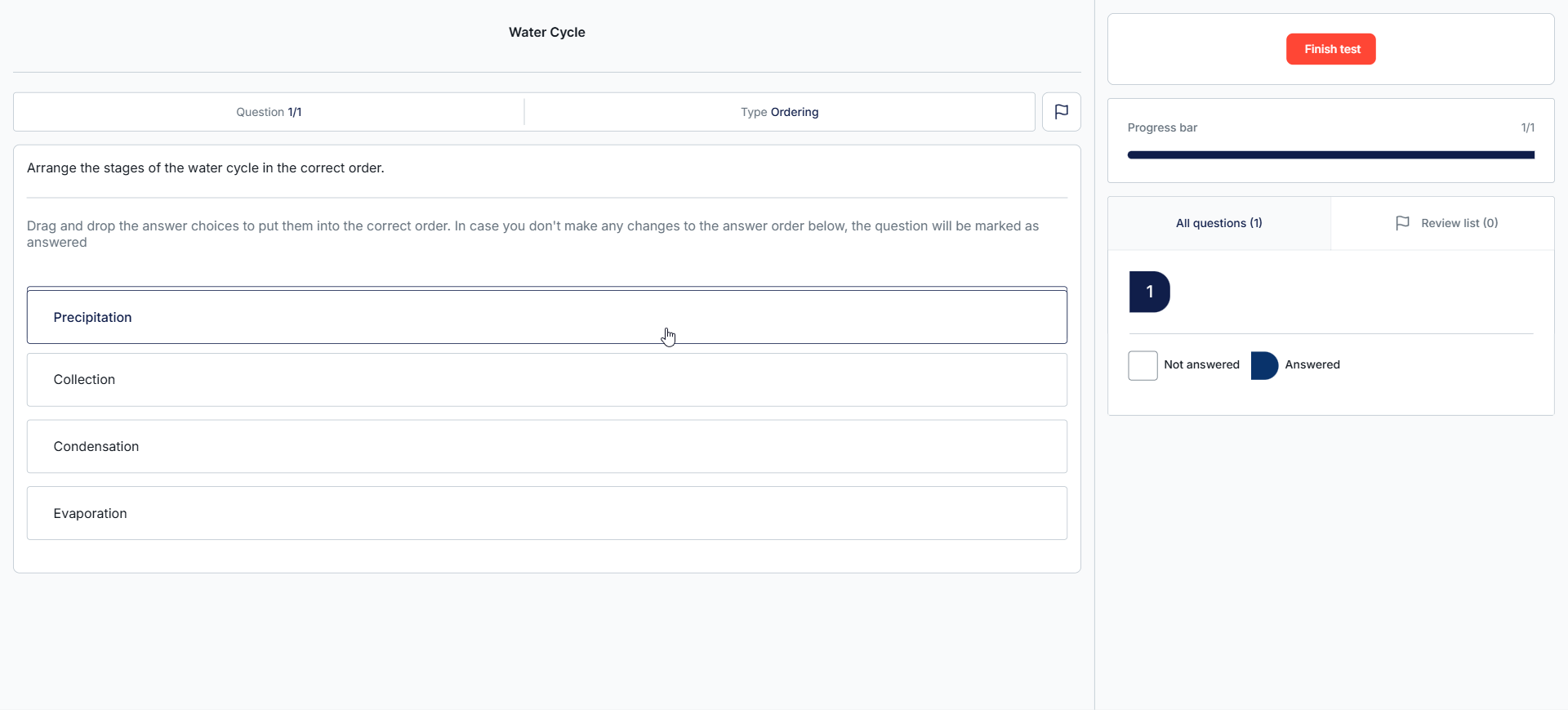Click the Water Cycle test title
The image size is (1568, 710).
tap(546, 33)
